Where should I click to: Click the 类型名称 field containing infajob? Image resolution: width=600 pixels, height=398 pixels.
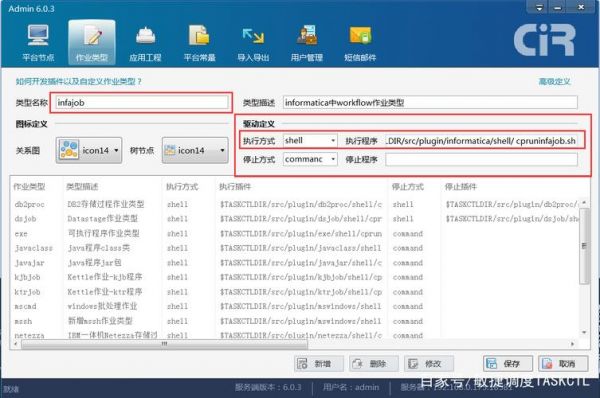[142, 103]
